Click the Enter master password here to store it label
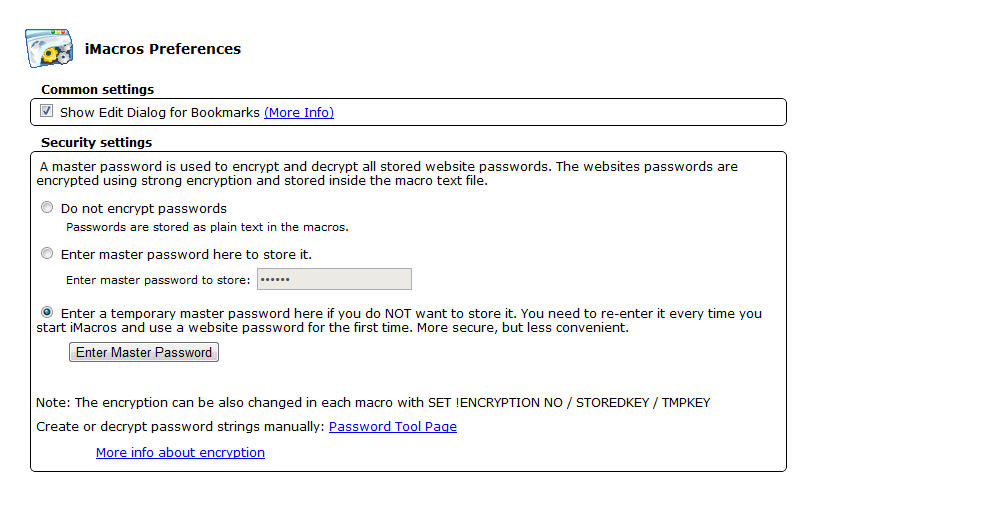The width and height of the screenshot is (986, 522). 186,255
